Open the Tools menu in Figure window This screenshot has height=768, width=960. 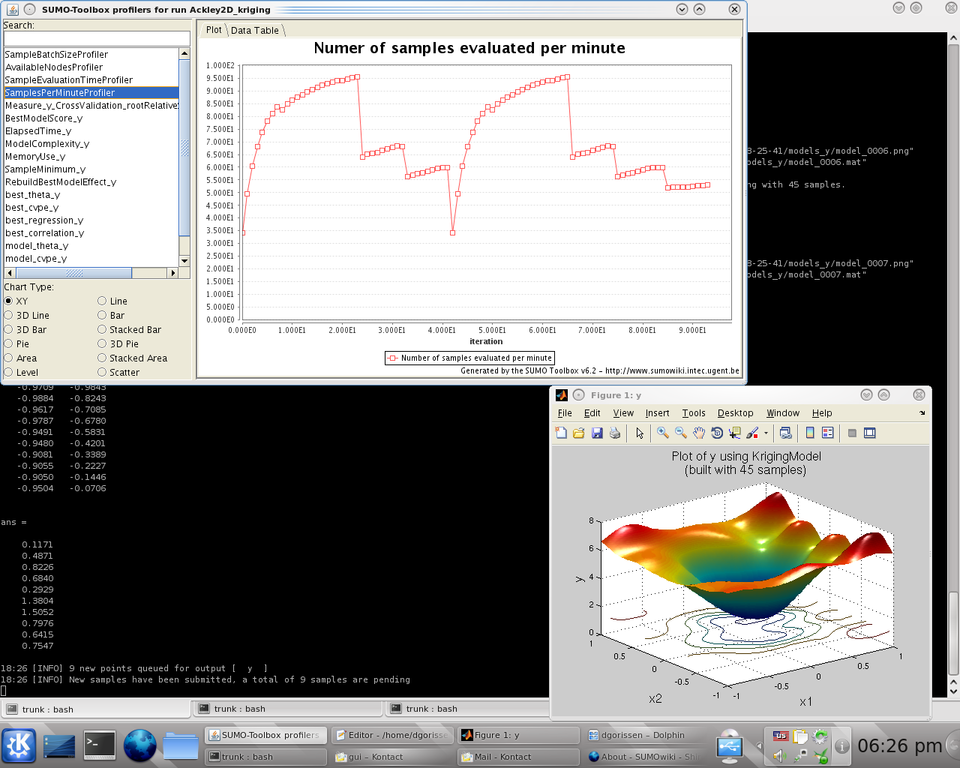click(x=693, y=413)
